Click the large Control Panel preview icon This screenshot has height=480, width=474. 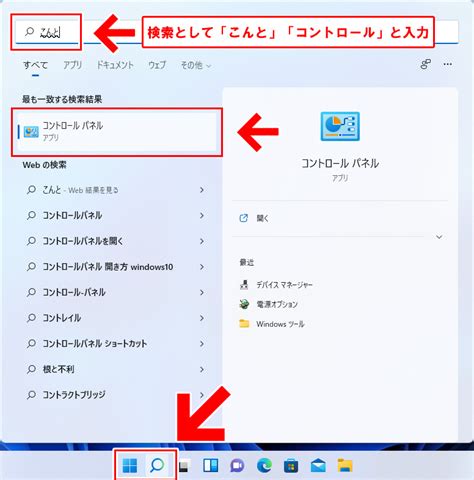pos(340,126)
